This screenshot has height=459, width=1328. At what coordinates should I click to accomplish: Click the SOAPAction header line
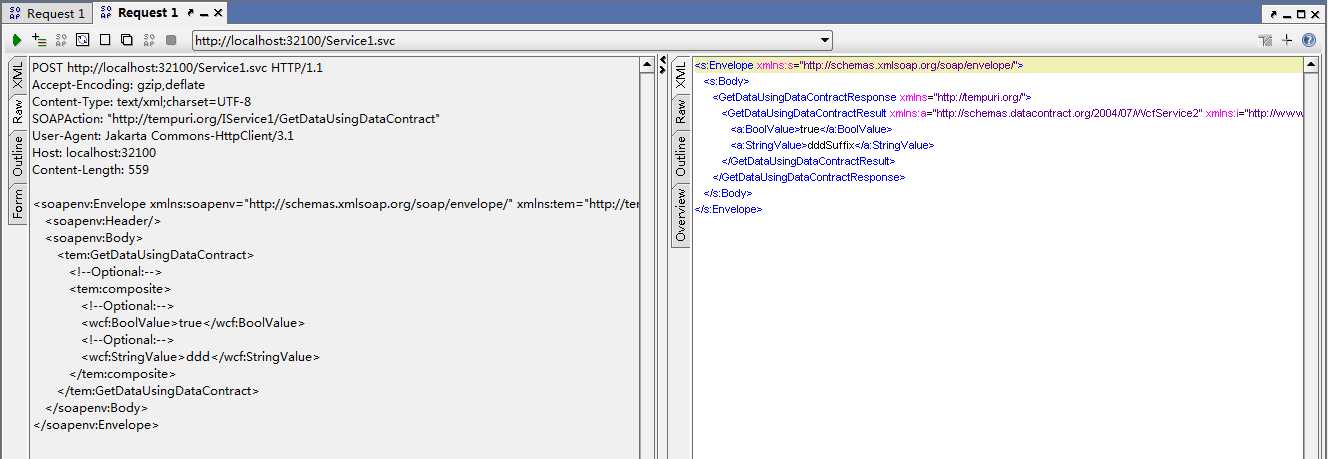point(236,118)
